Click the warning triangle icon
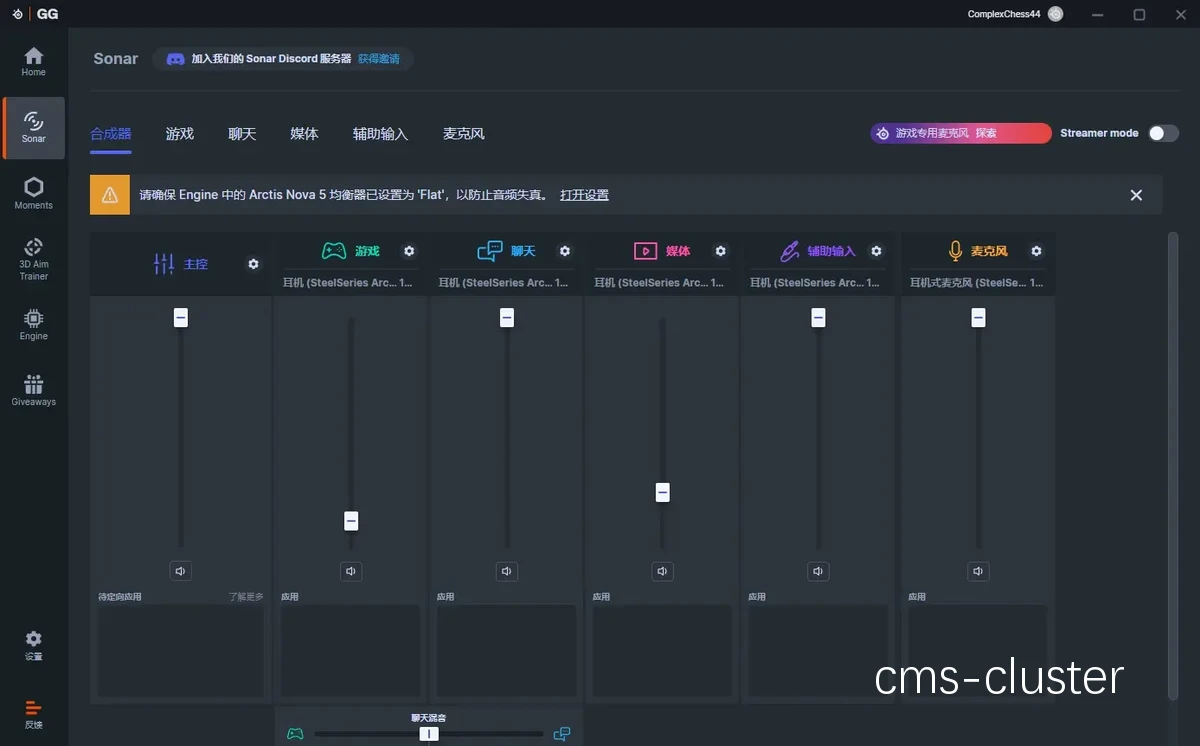This screenshot has width=1200, height=746. pos(110,195)
